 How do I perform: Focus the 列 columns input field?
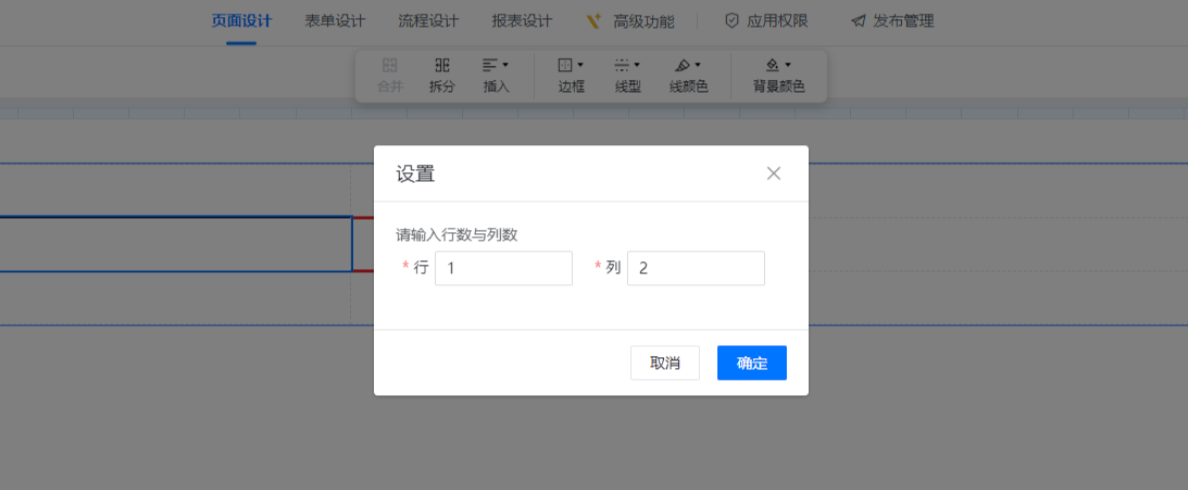tap(696, 268)
